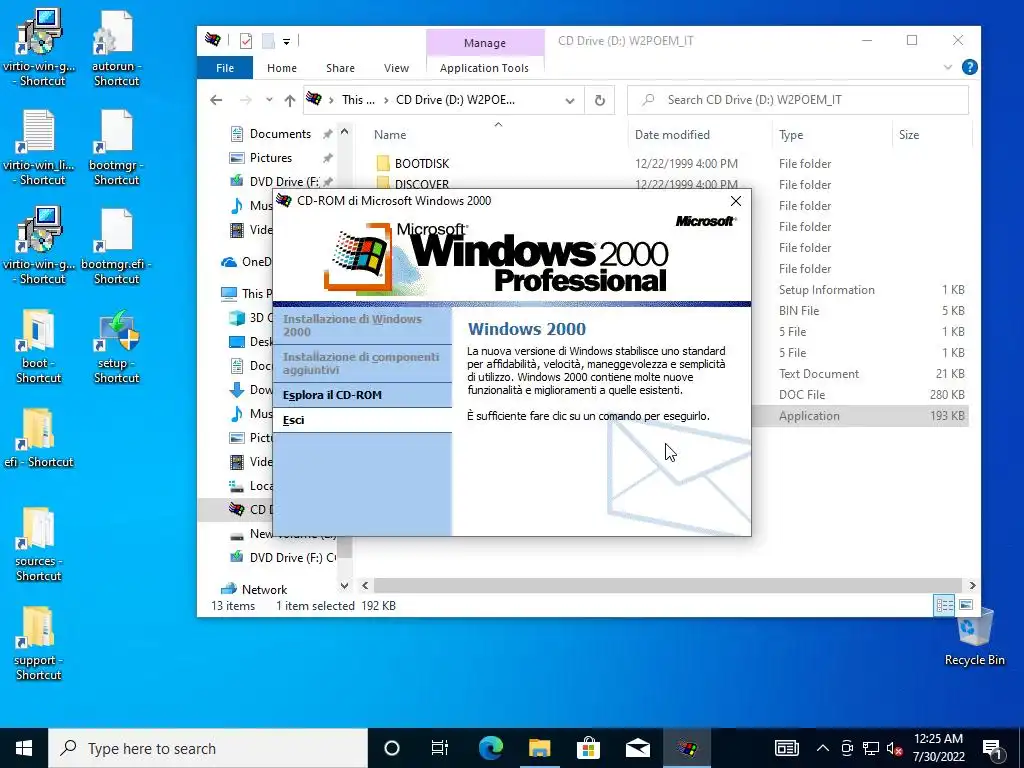Open the Recycle Bin
The height and width of the screenshot is (768, 1024).
[974, 637]
